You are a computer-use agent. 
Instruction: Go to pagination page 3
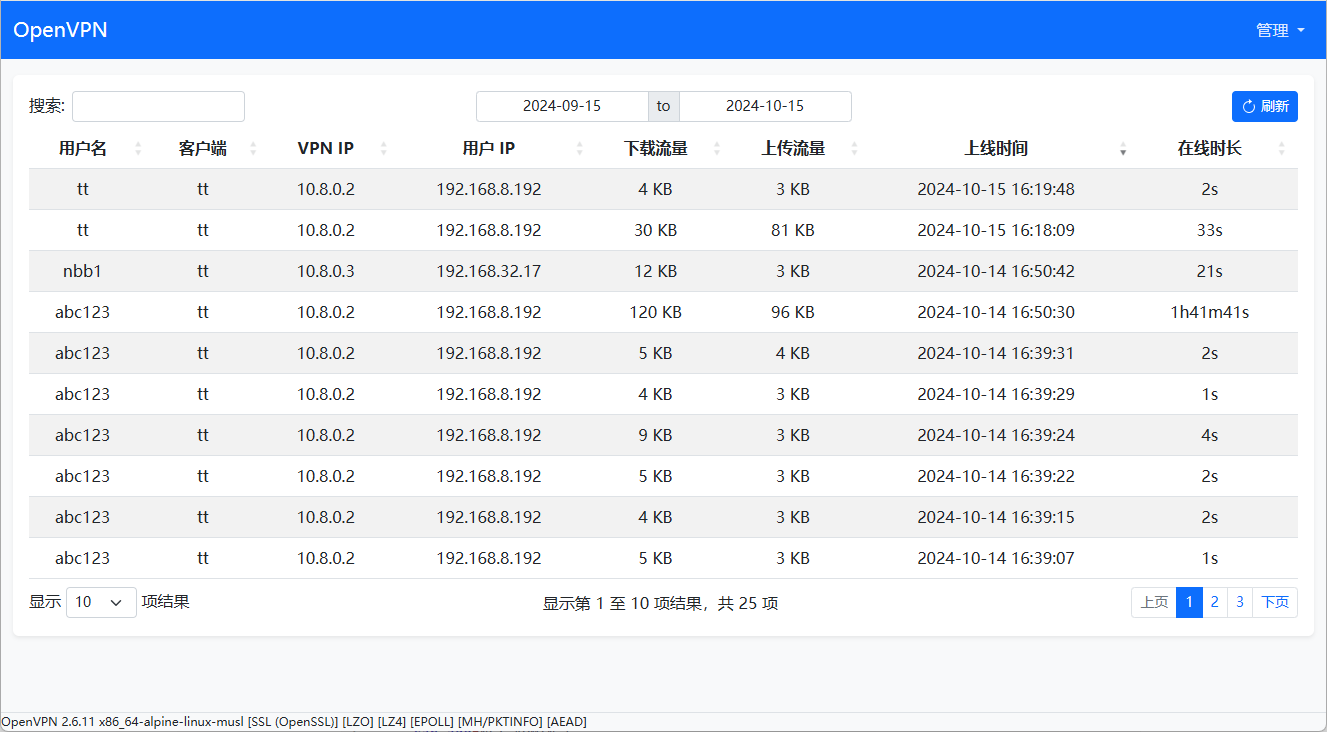[1240, 602]
